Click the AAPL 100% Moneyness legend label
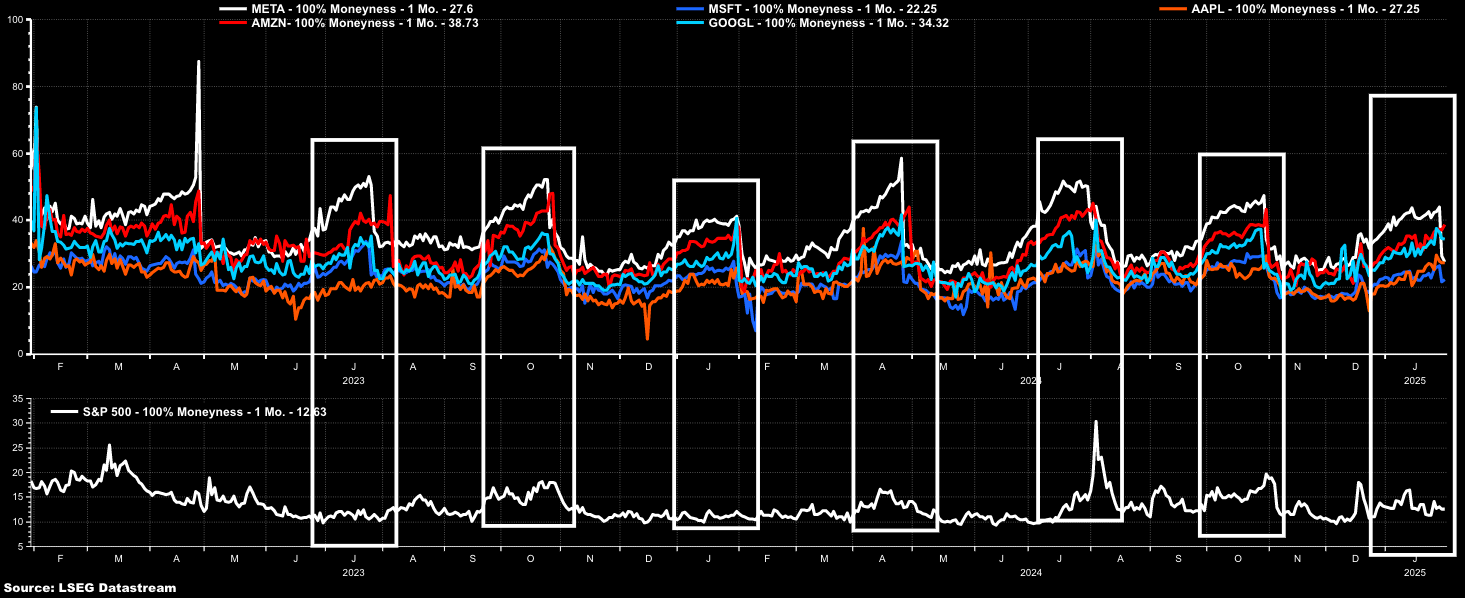The width and height of the screenshot is (1465, 598). pos(1306,8)
